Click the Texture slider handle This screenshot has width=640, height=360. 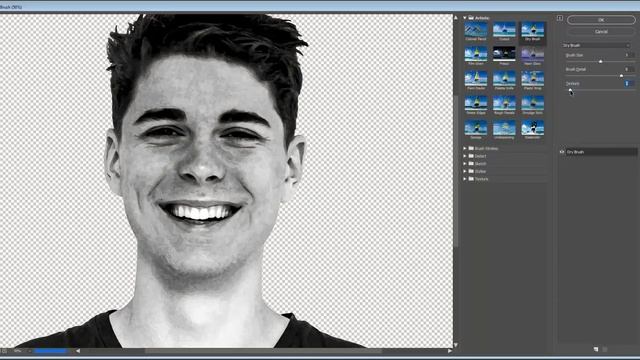570,90
